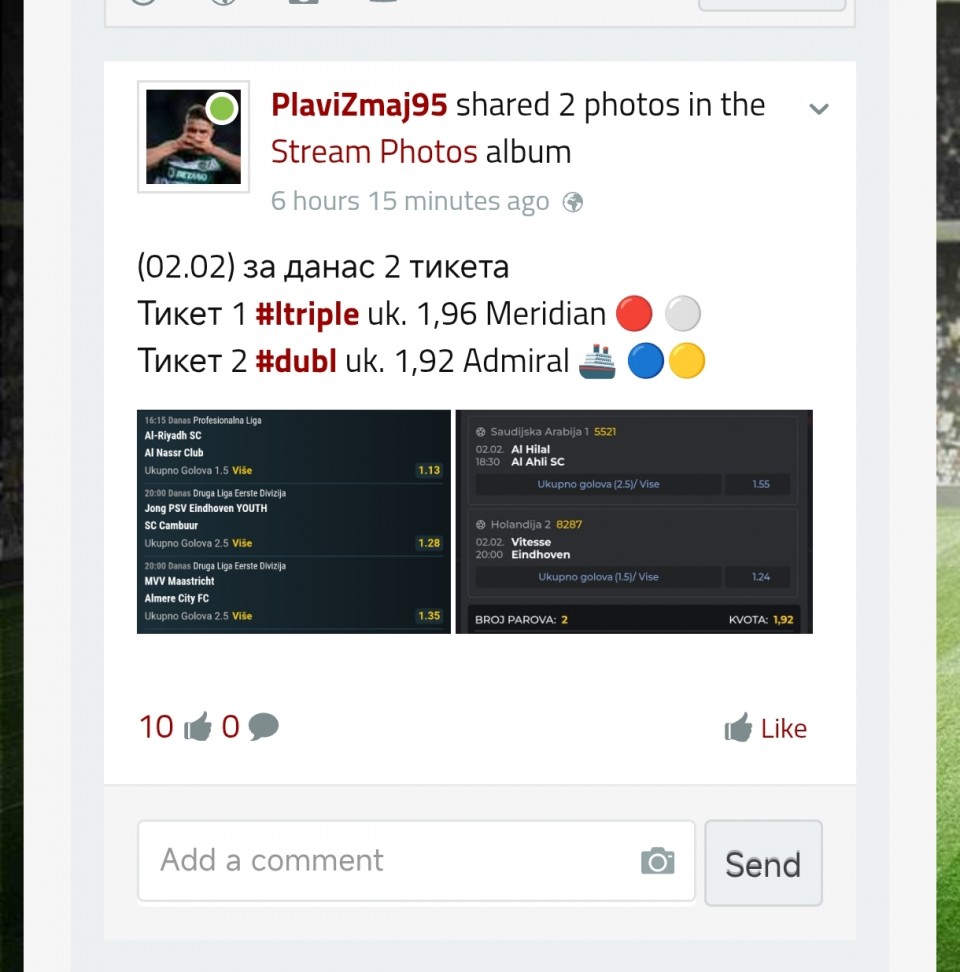Attach a photo with camera icon
This screenshot has height=972, width=960.
click(658, 861)
